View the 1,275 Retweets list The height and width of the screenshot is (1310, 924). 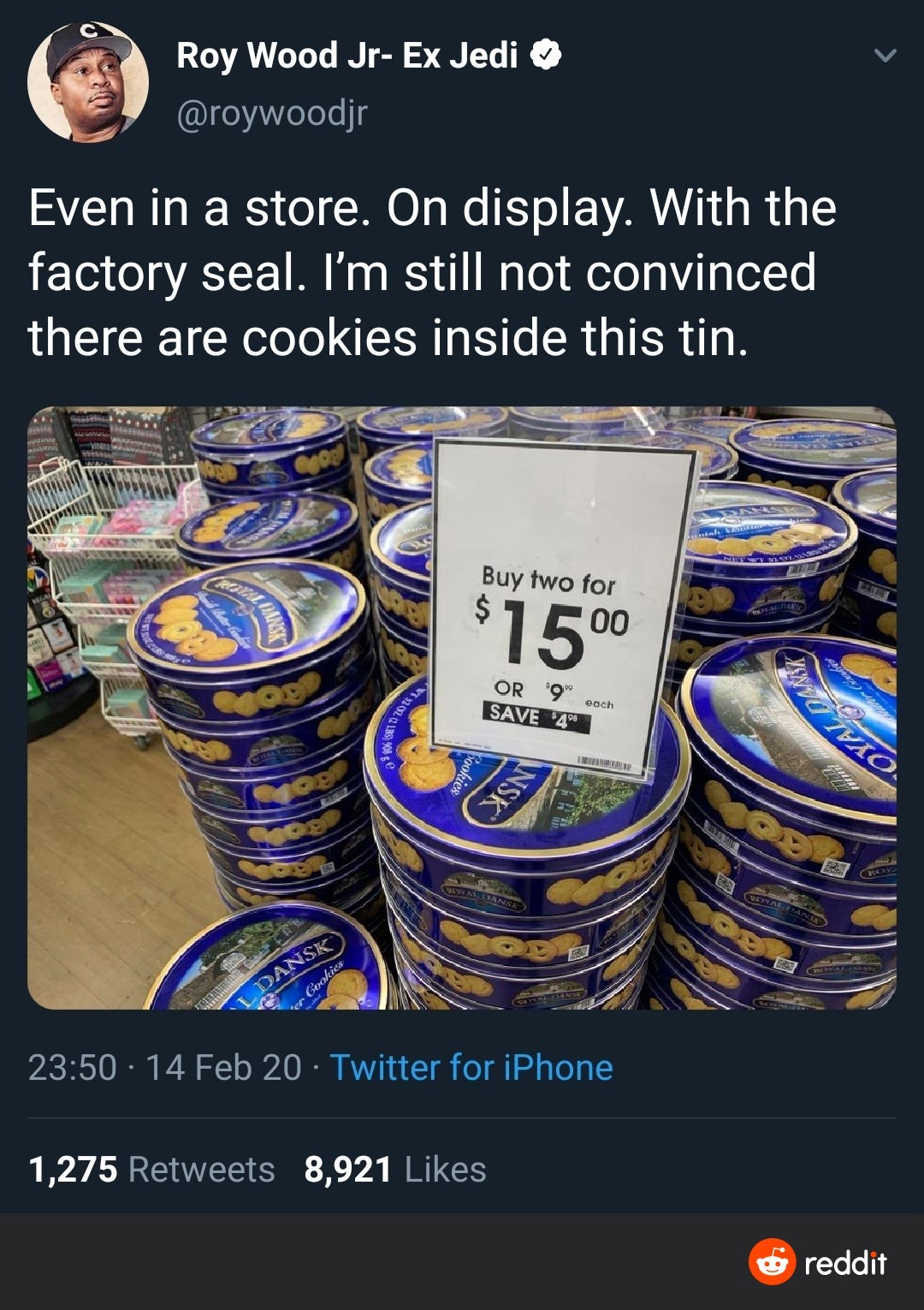(151, 1169)
